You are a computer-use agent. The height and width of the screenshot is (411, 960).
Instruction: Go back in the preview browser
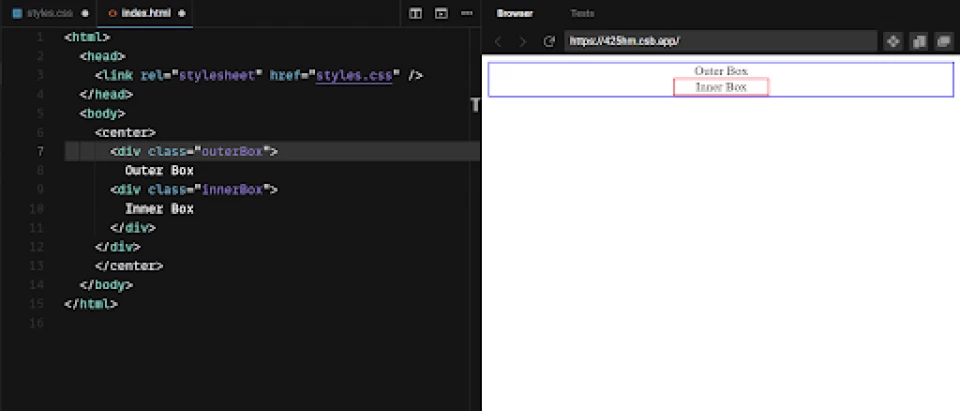pyautogui.click(x=498, y=41)
